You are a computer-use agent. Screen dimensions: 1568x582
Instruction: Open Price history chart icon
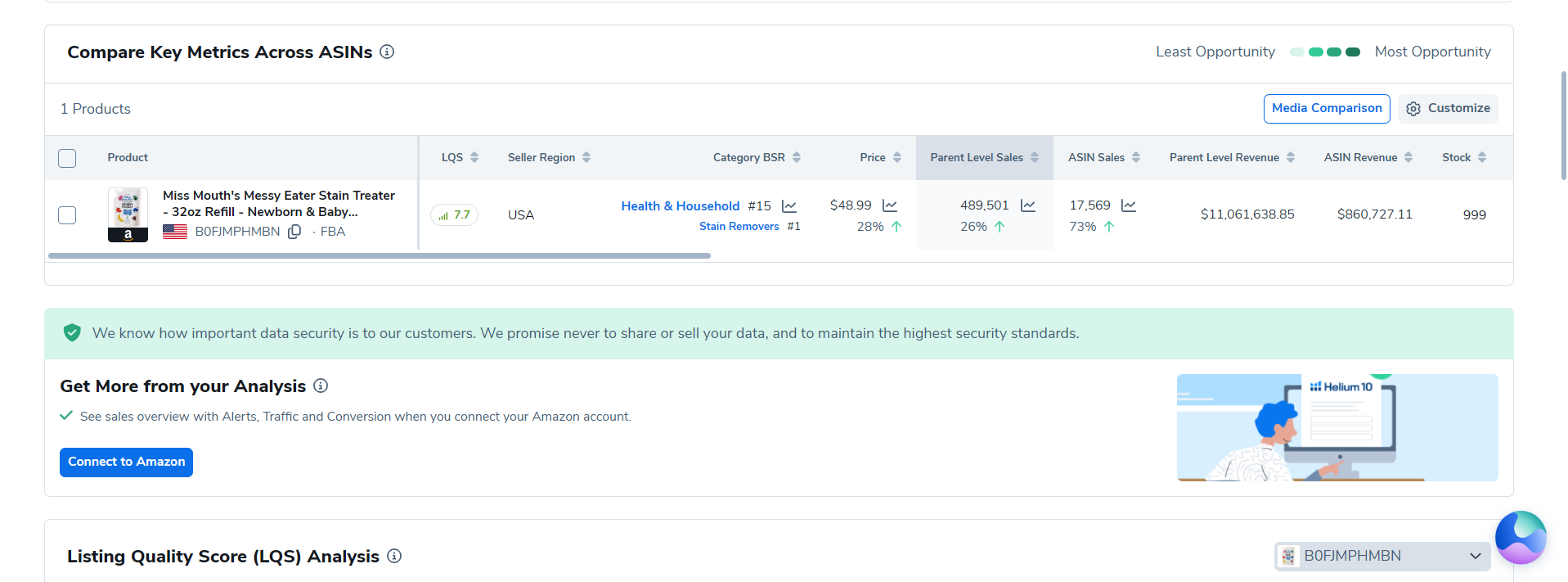890,205
